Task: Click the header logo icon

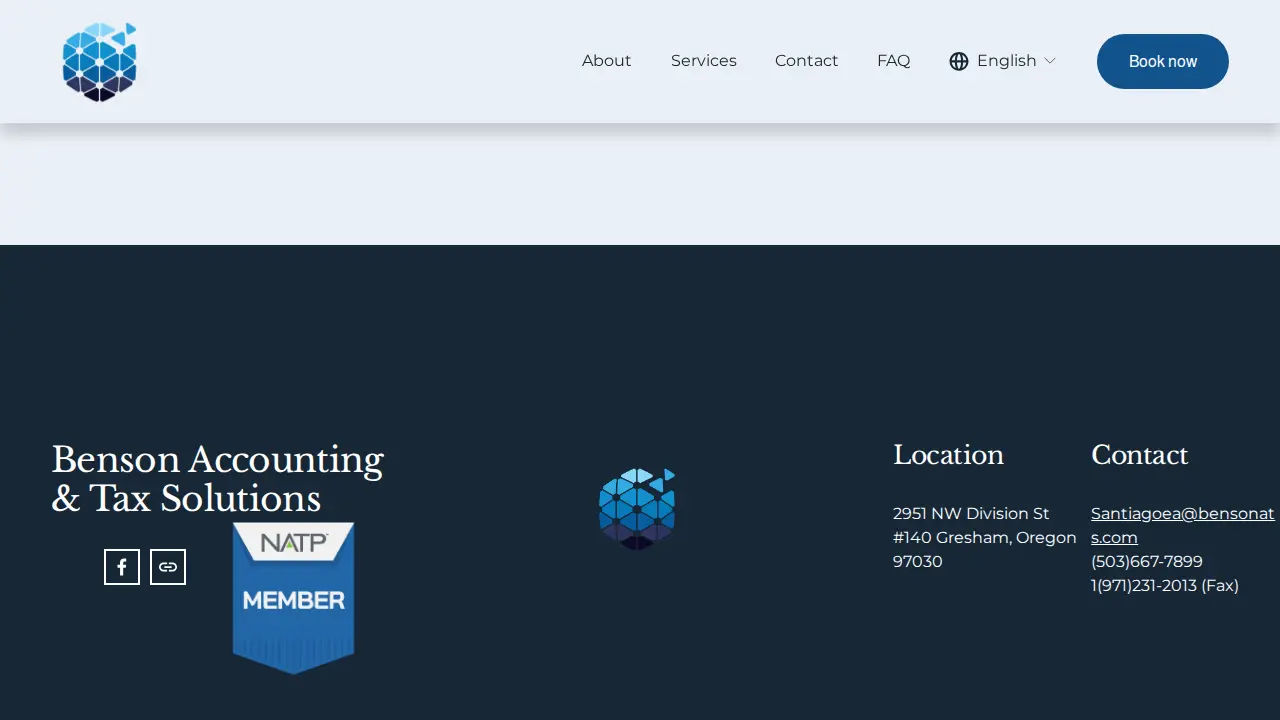Action: pyautogui.click(x=99, y=61)
